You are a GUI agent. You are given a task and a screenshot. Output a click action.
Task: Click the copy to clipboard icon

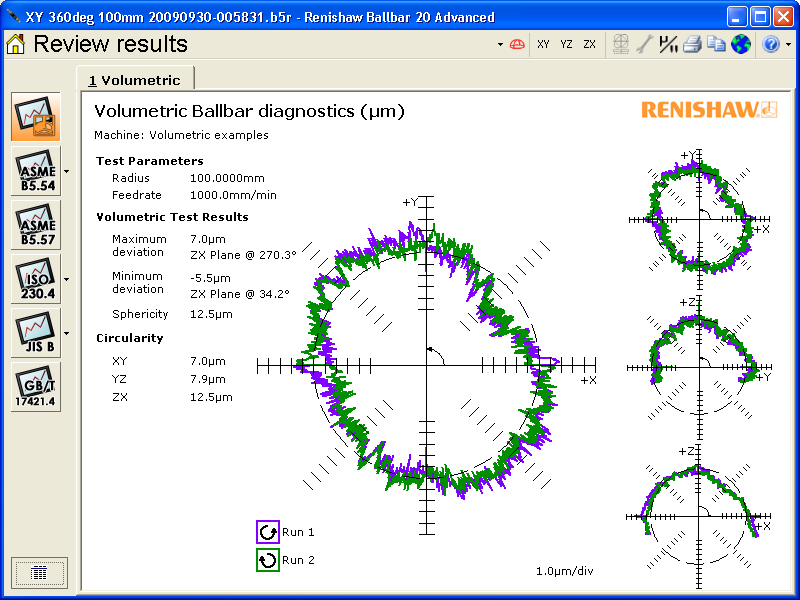coord(716,44)
